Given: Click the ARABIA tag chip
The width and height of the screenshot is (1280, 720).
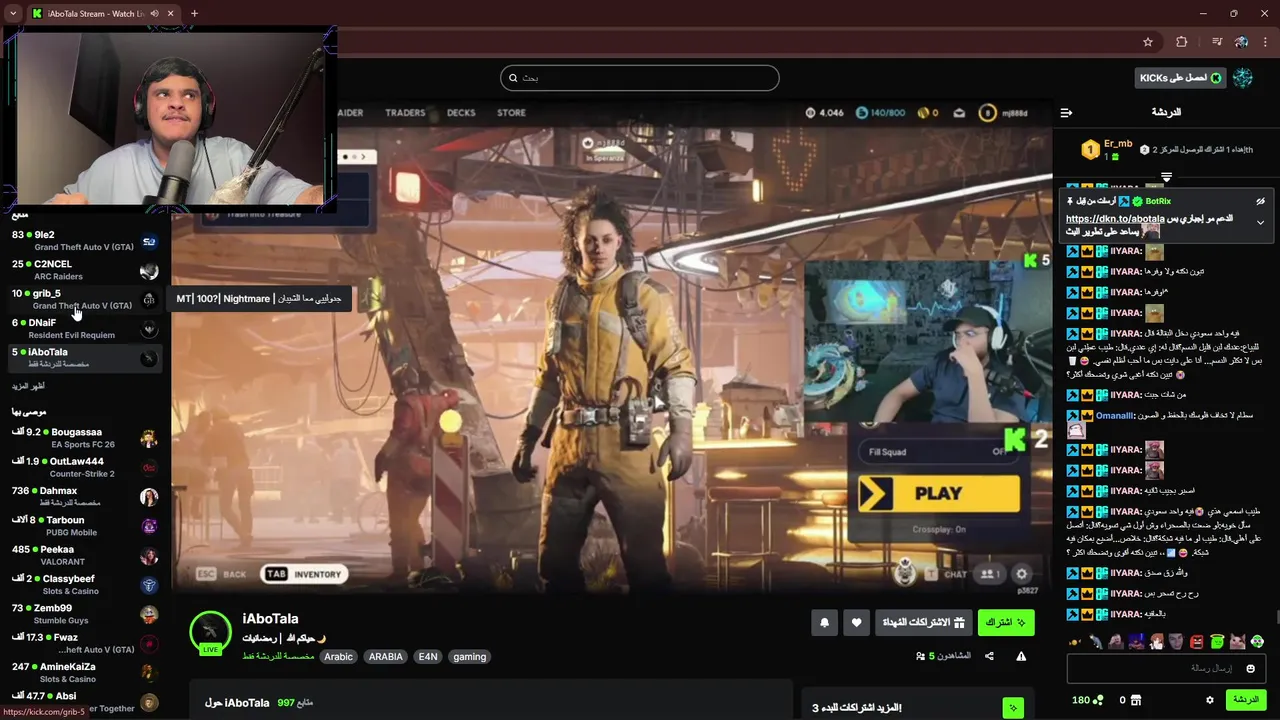Looking at the screenshot, I should 386,656.
